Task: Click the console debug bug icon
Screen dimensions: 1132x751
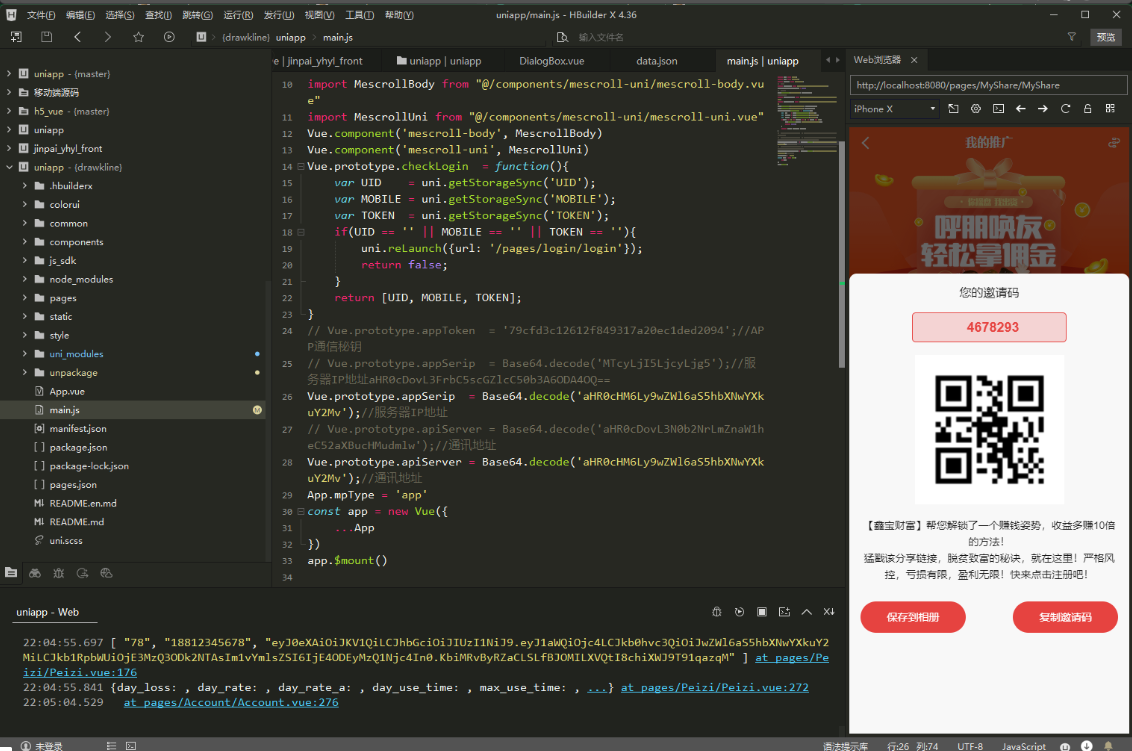Action: [717, 612]
